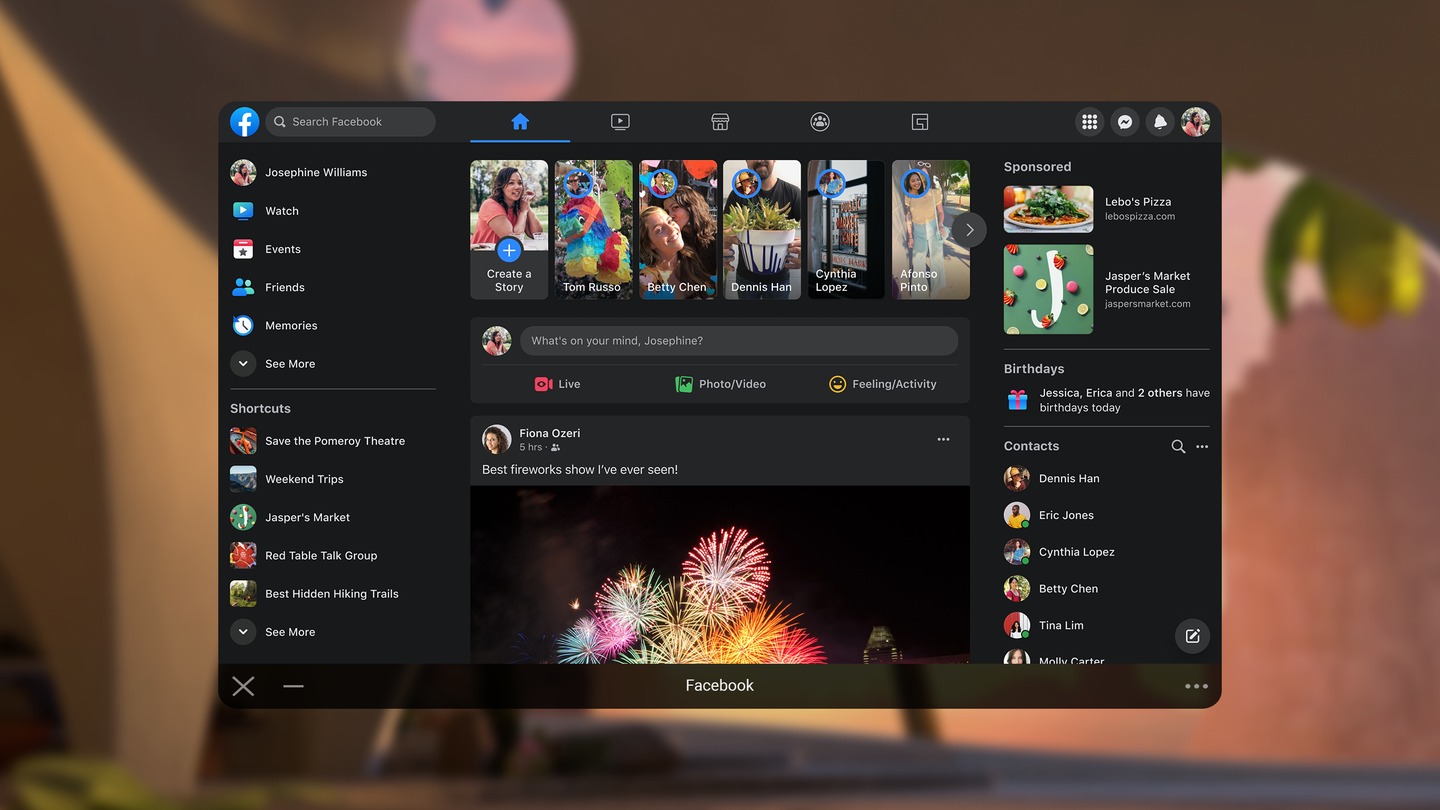Image resolution: width=1440 pixels, height=810 pixels.
Task: Open Messenger from the top bar
Action: (1124, 121)
